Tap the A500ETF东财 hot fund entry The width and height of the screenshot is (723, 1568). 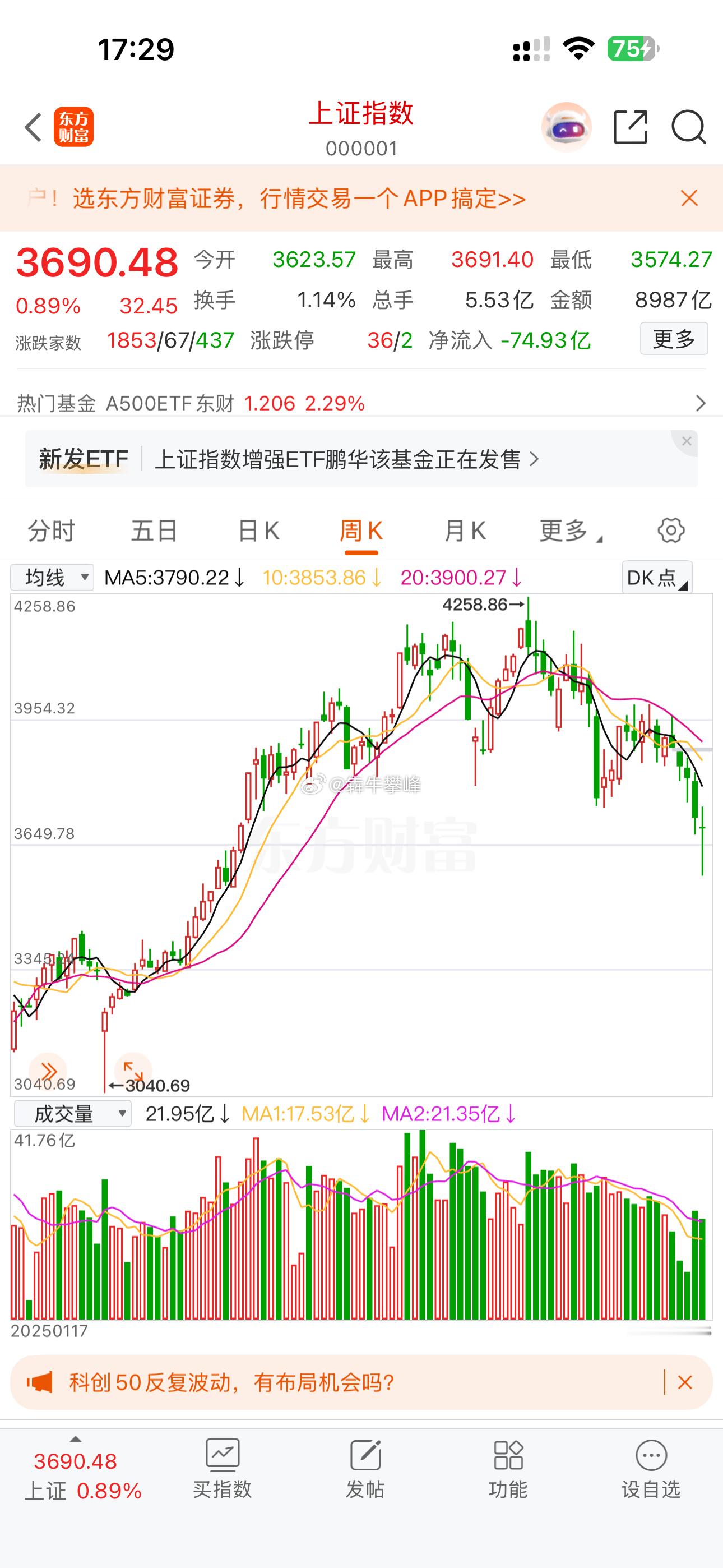pyautogui.click(x=235, y=403)
